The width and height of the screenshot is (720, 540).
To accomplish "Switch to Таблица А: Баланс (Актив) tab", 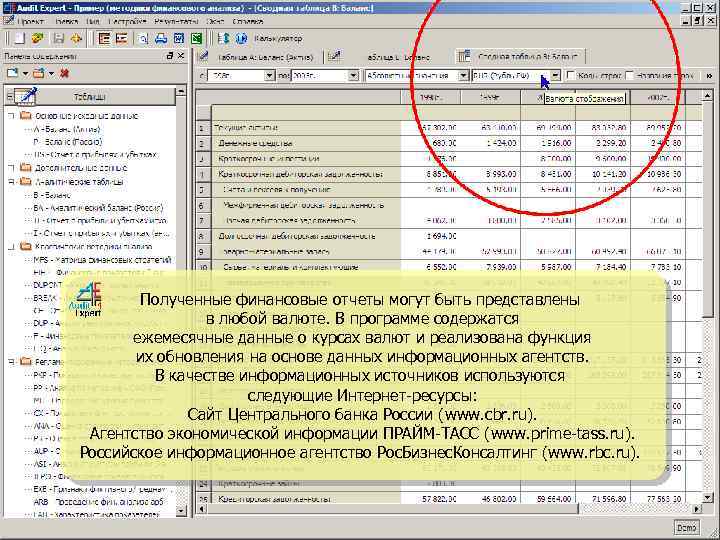I will pos(265,57).
